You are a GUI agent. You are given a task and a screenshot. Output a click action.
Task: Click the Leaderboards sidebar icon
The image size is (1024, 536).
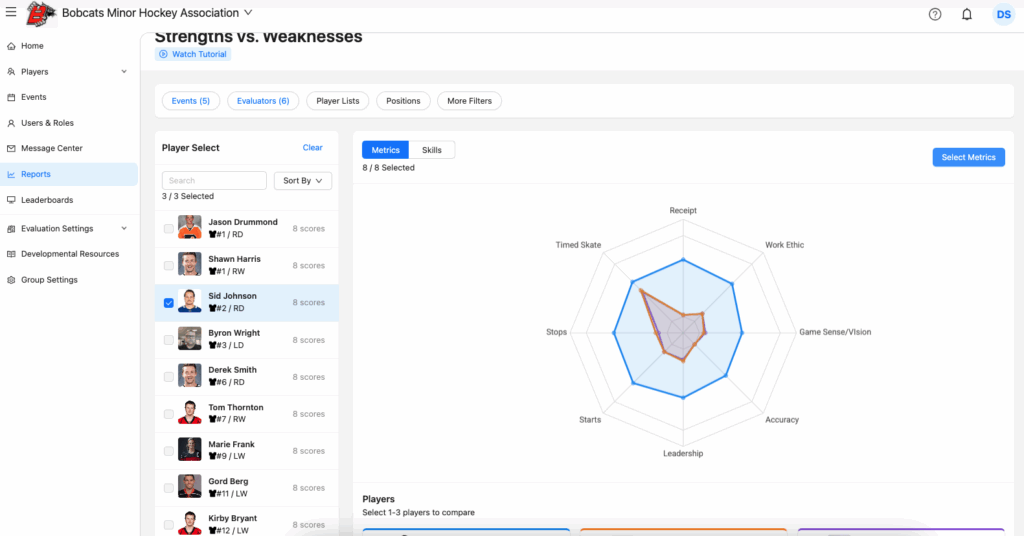click(11, 200)
